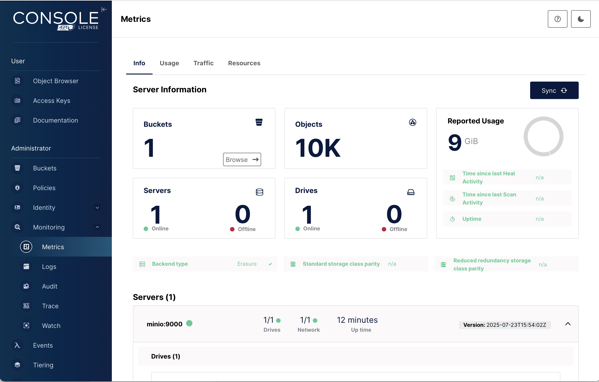Image resolution: width=599 pixels, height=382 pixels.
Task: Open the help icon in header
Action: click(557, 19)
